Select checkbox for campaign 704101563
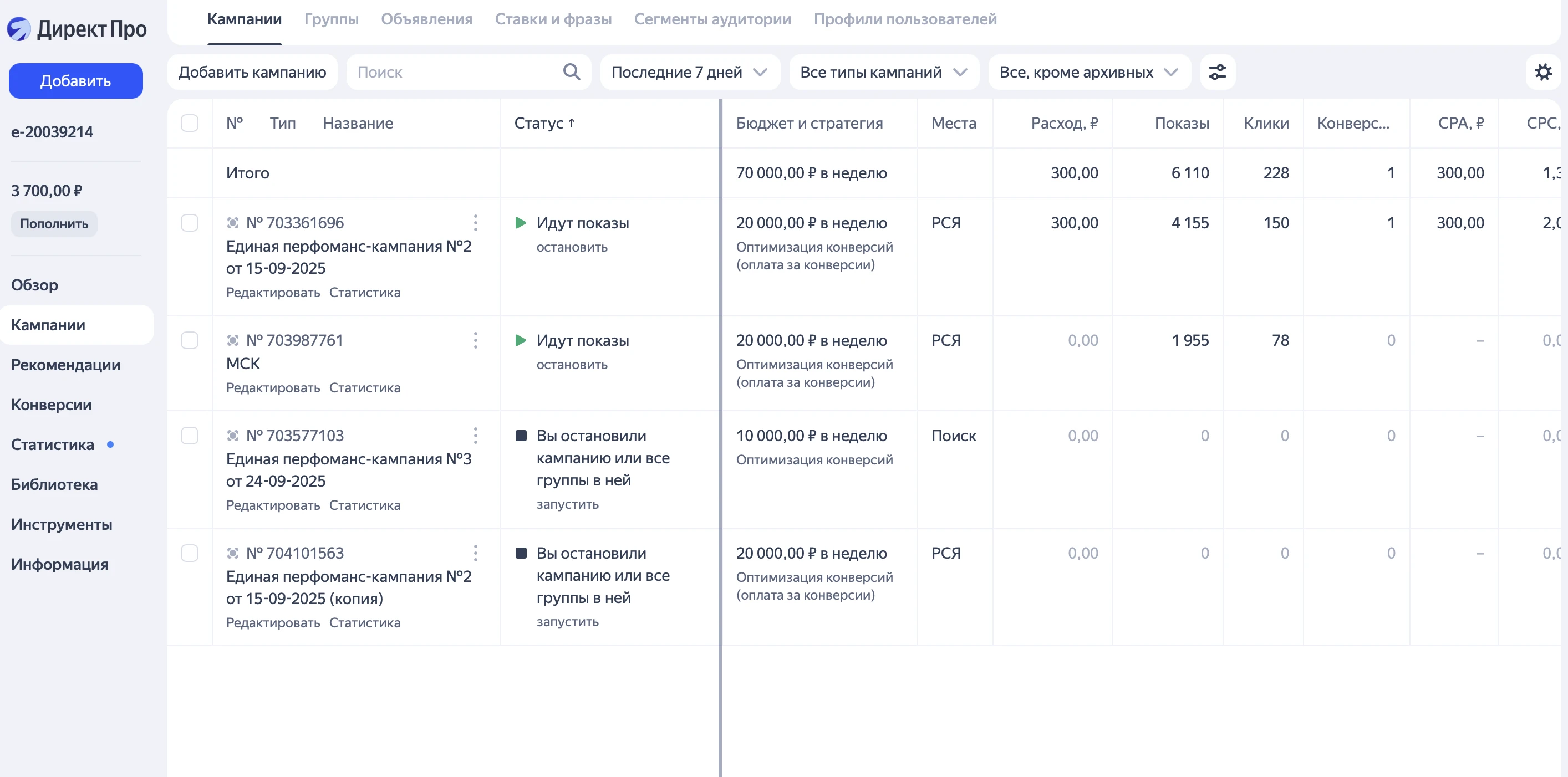This screenshot has height=777, width=1568. (189, 553)
